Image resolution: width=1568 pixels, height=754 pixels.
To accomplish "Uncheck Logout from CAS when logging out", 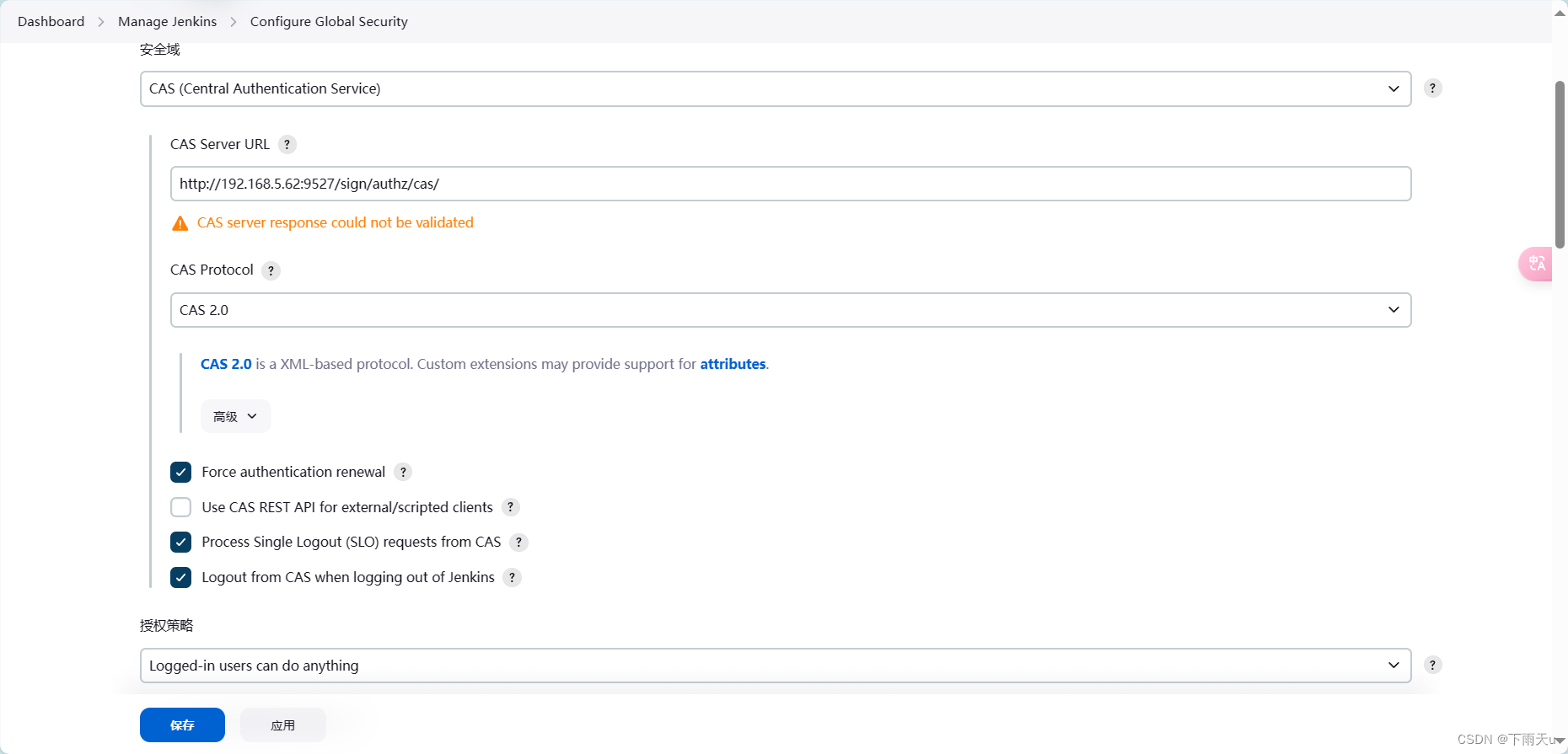I will pyautogui.click(x=180, y=577).
